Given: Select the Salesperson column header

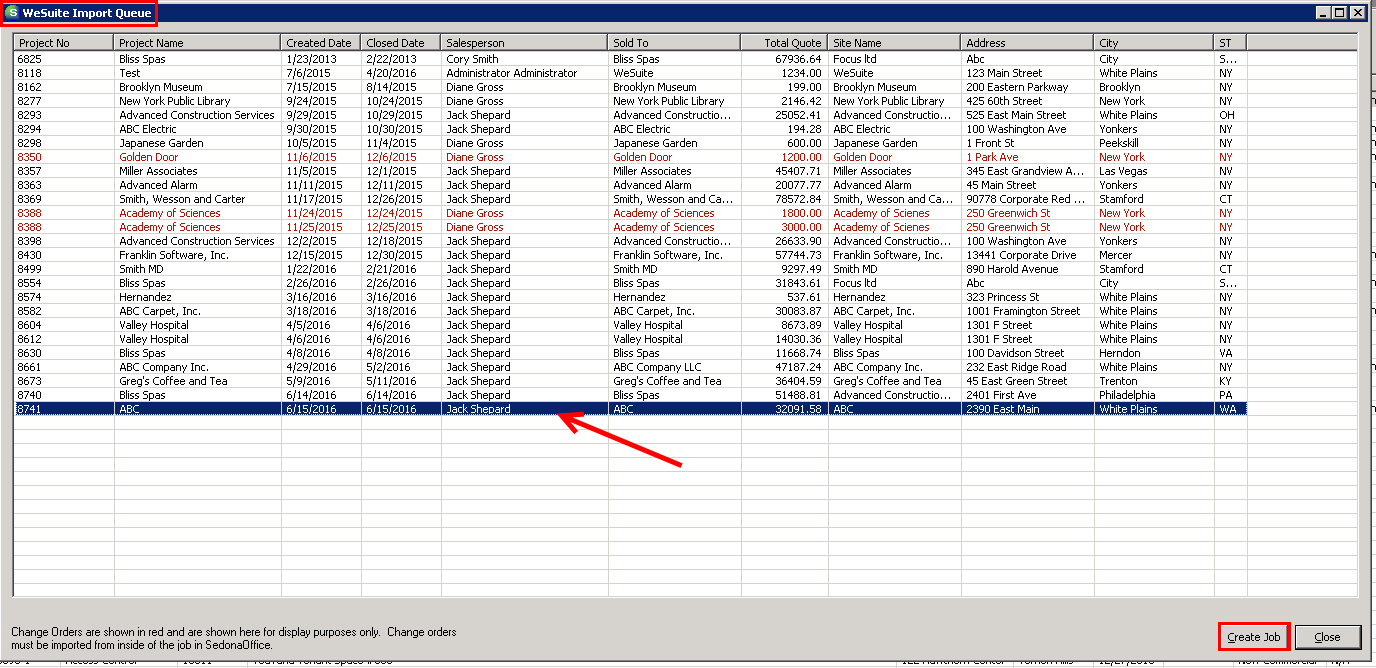Looking at the screenshot, I should click(x=525, y=43).
